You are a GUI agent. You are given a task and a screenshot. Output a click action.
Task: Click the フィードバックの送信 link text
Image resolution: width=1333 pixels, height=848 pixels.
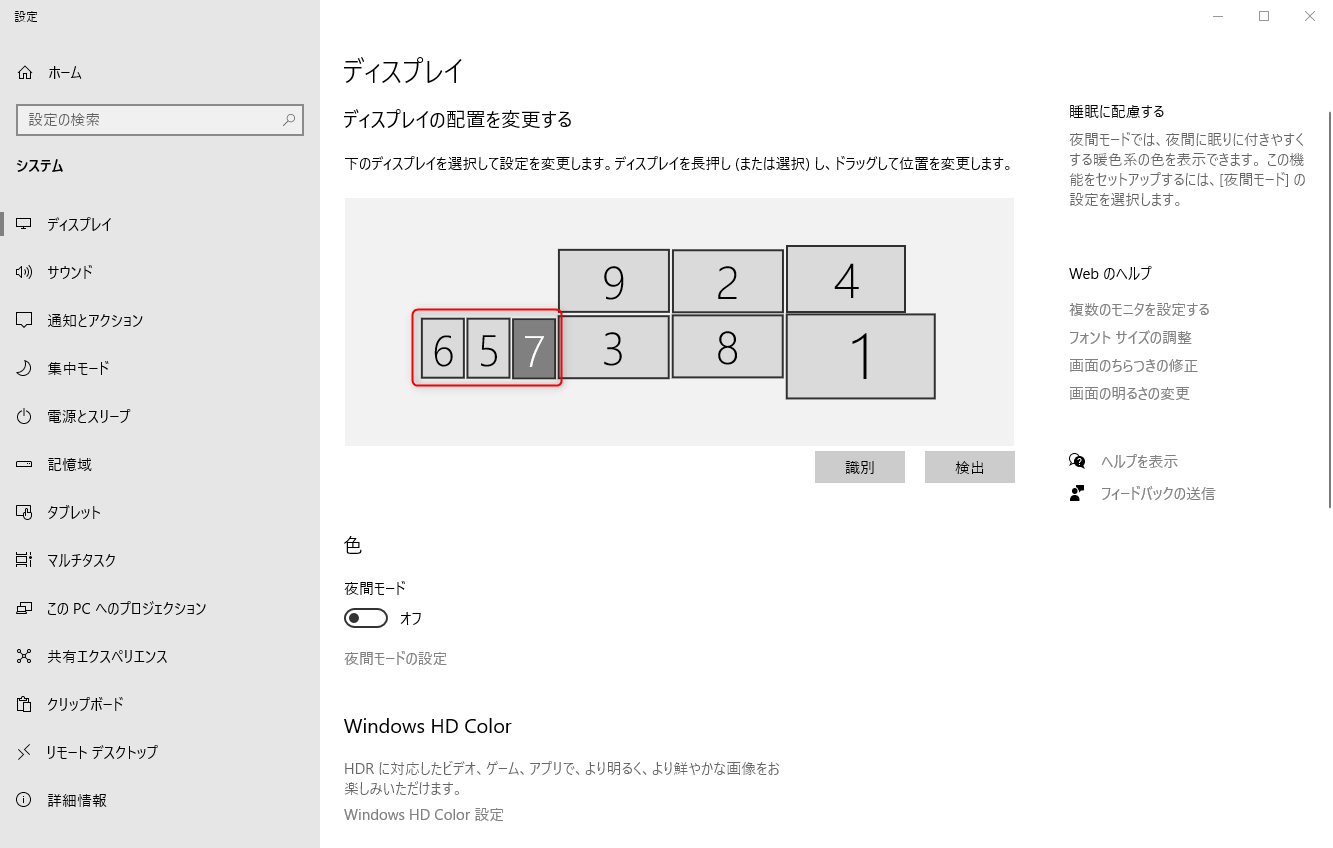coord(1158,494)
